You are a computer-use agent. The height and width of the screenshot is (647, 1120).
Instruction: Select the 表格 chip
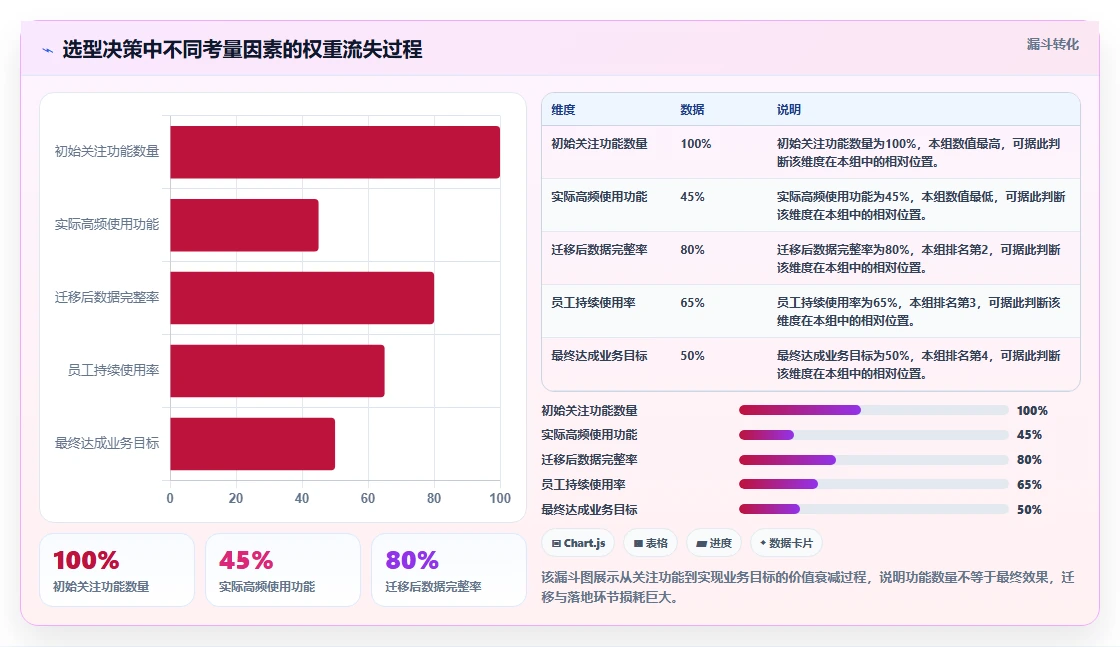651,543
